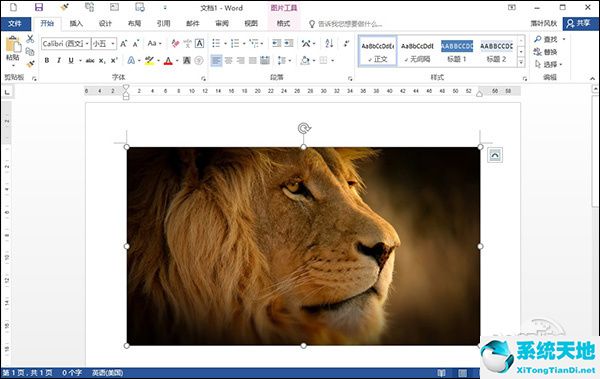600x379 pixels.
Task: Apply the 标题 2 heading style
Action: pos(496,51)
